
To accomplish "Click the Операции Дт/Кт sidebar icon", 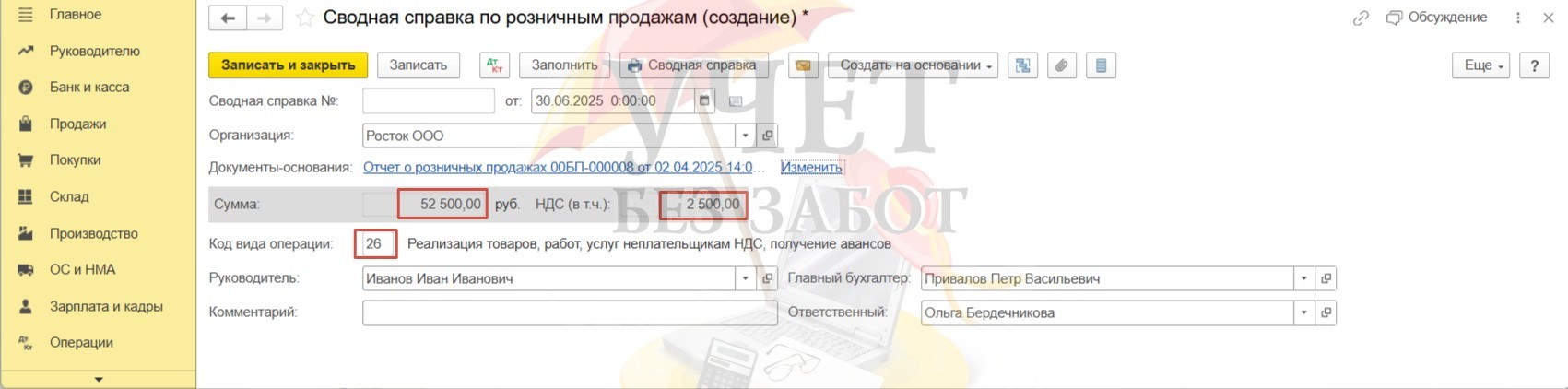I will coord(26,343).
